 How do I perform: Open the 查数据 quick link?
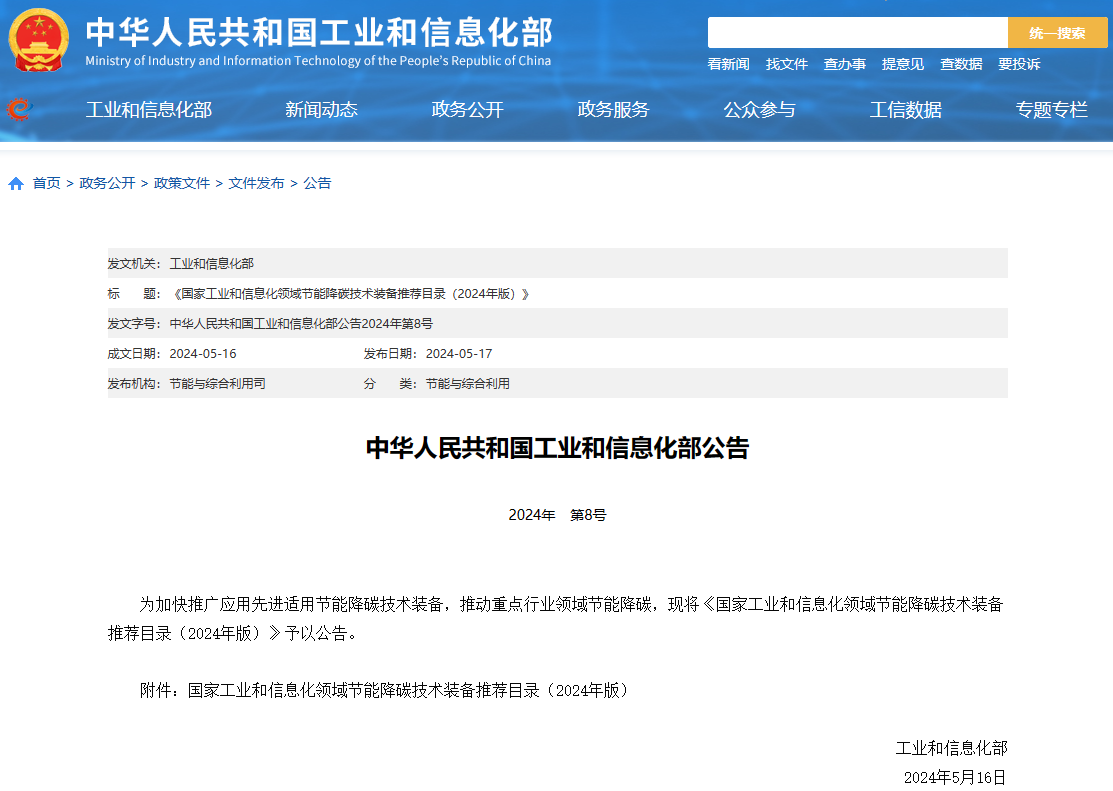(x=960, y=64)
